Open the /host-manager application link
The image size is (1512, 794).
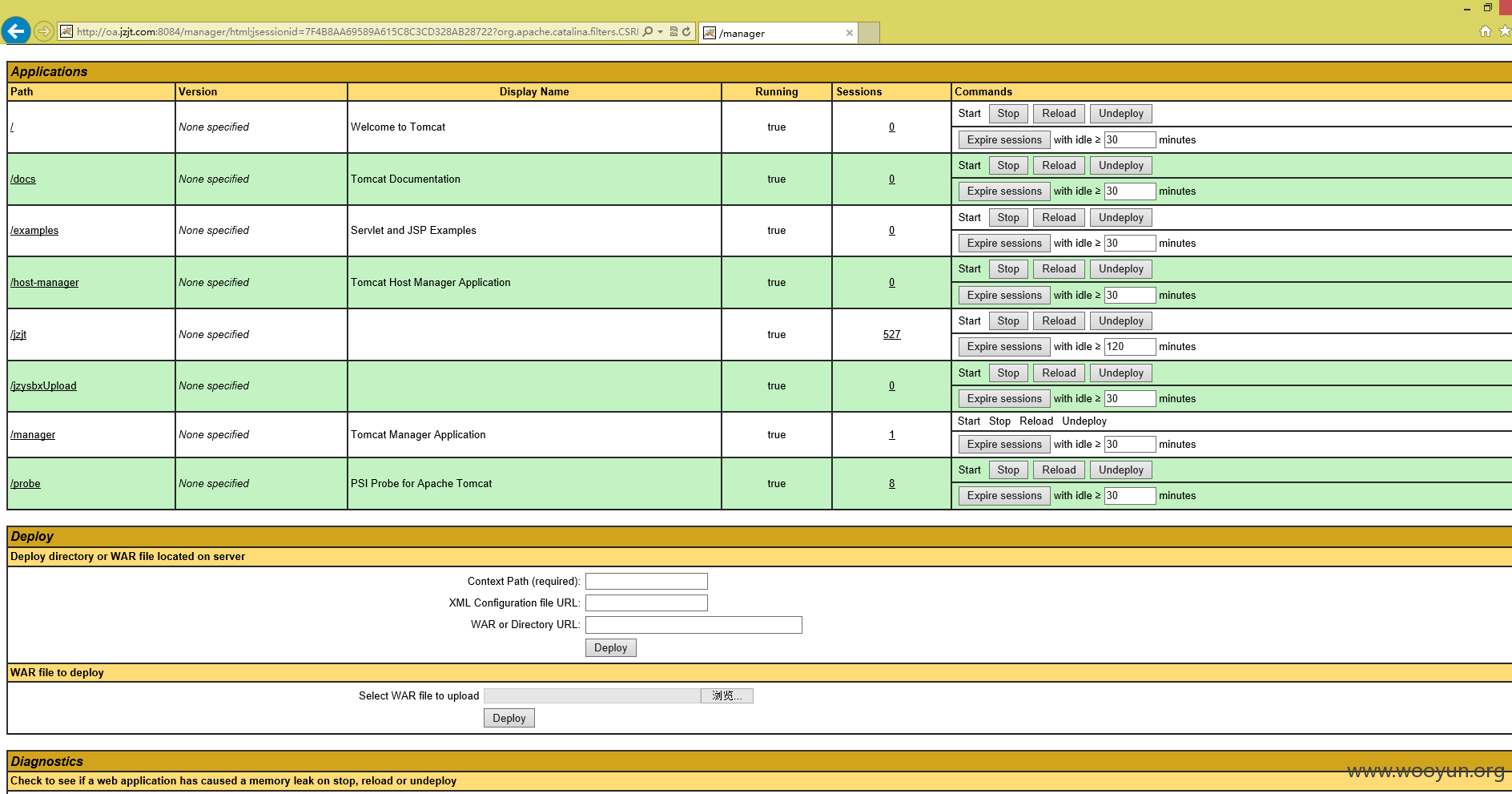click(x=45, y=283)
